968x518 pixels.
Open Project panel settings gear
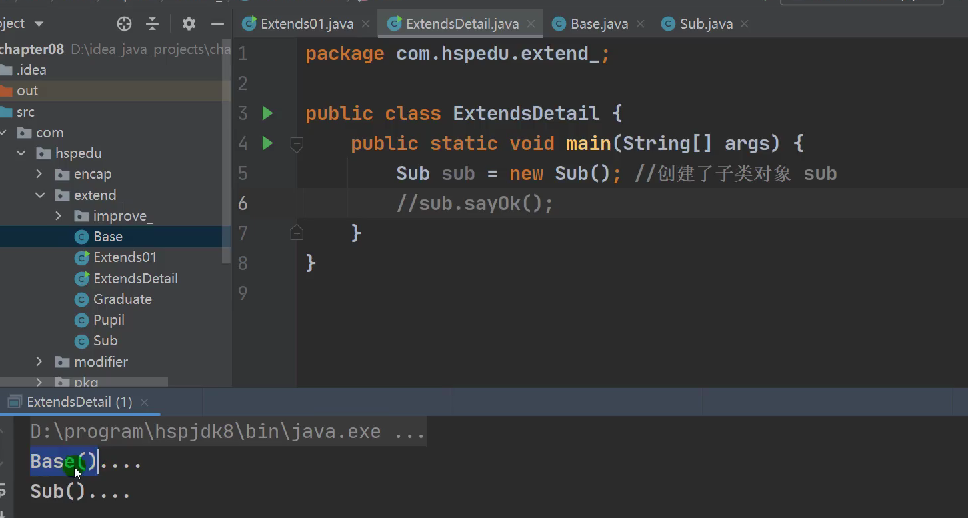[189, 24]
